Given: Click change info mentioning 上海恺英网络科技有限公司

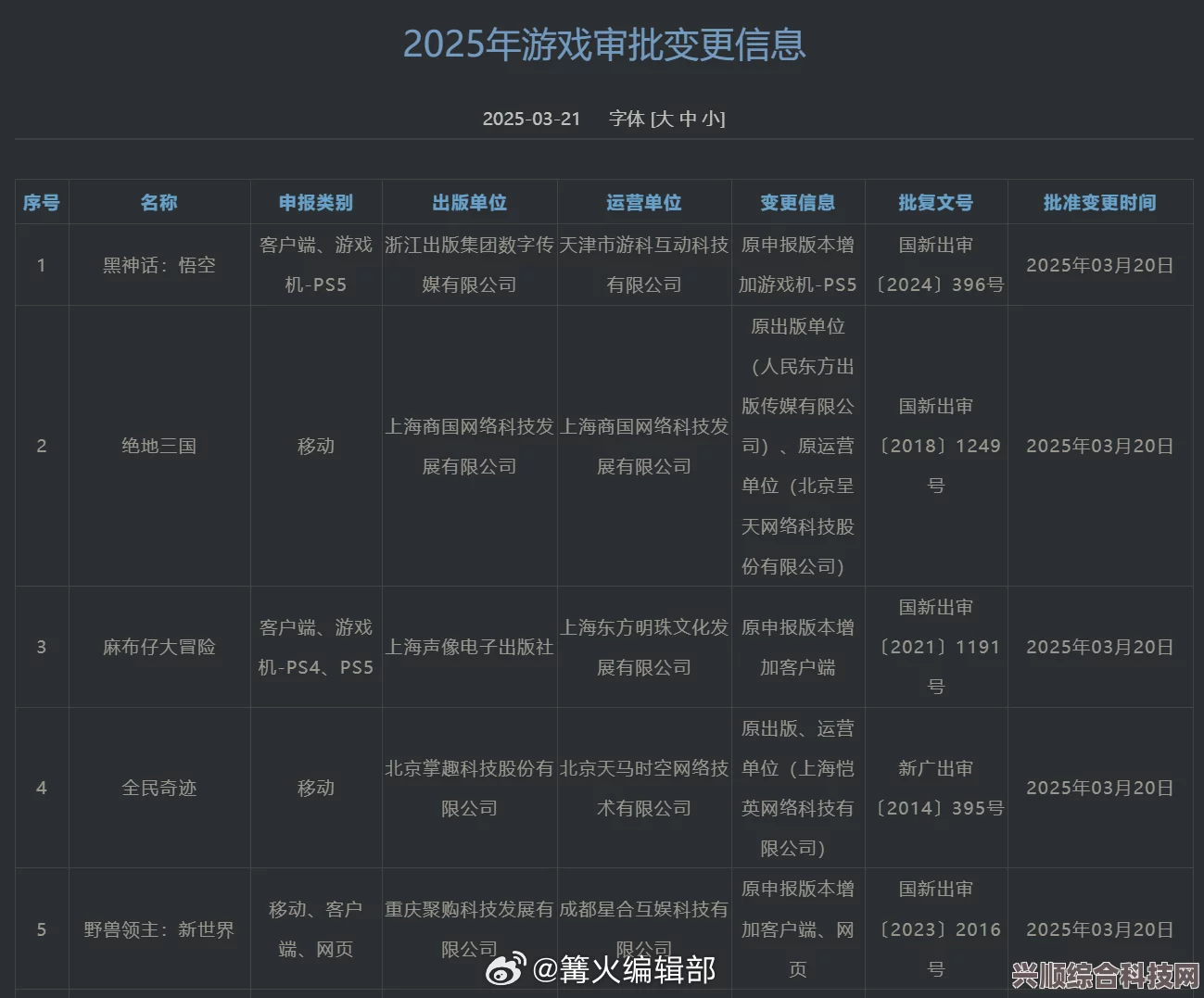Looking at the screenshot, I should (798, 788).
